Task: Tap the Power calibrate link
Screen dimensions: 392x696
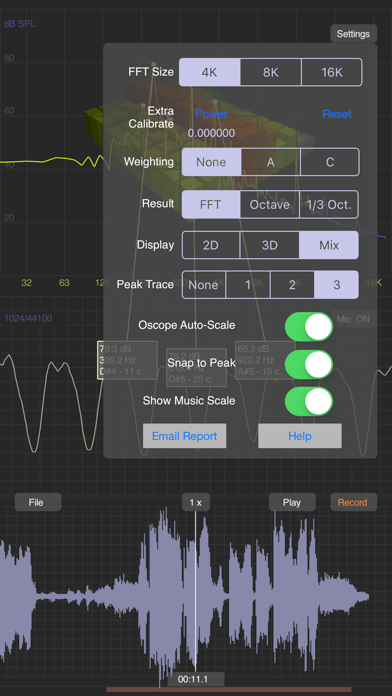Action: tap(211, 114)
